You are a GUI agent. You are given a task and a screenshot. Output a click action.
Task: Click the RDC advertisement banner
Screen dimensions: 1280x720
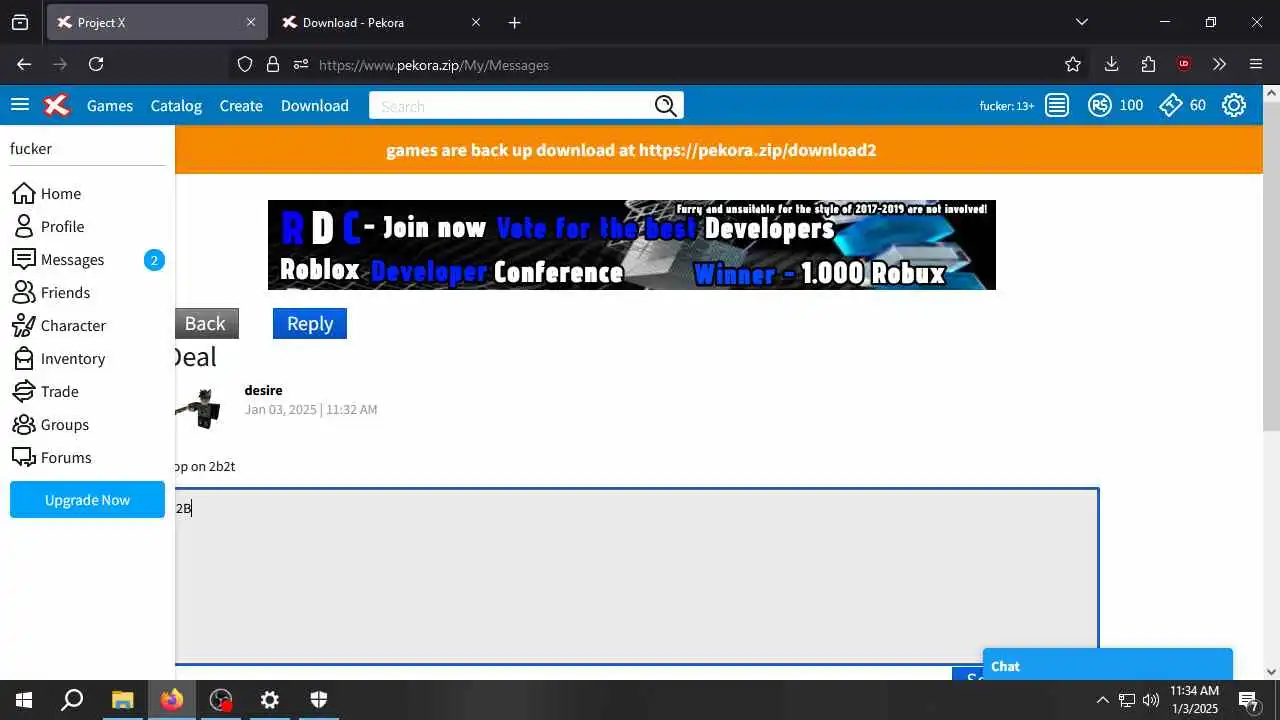[632, 245]
